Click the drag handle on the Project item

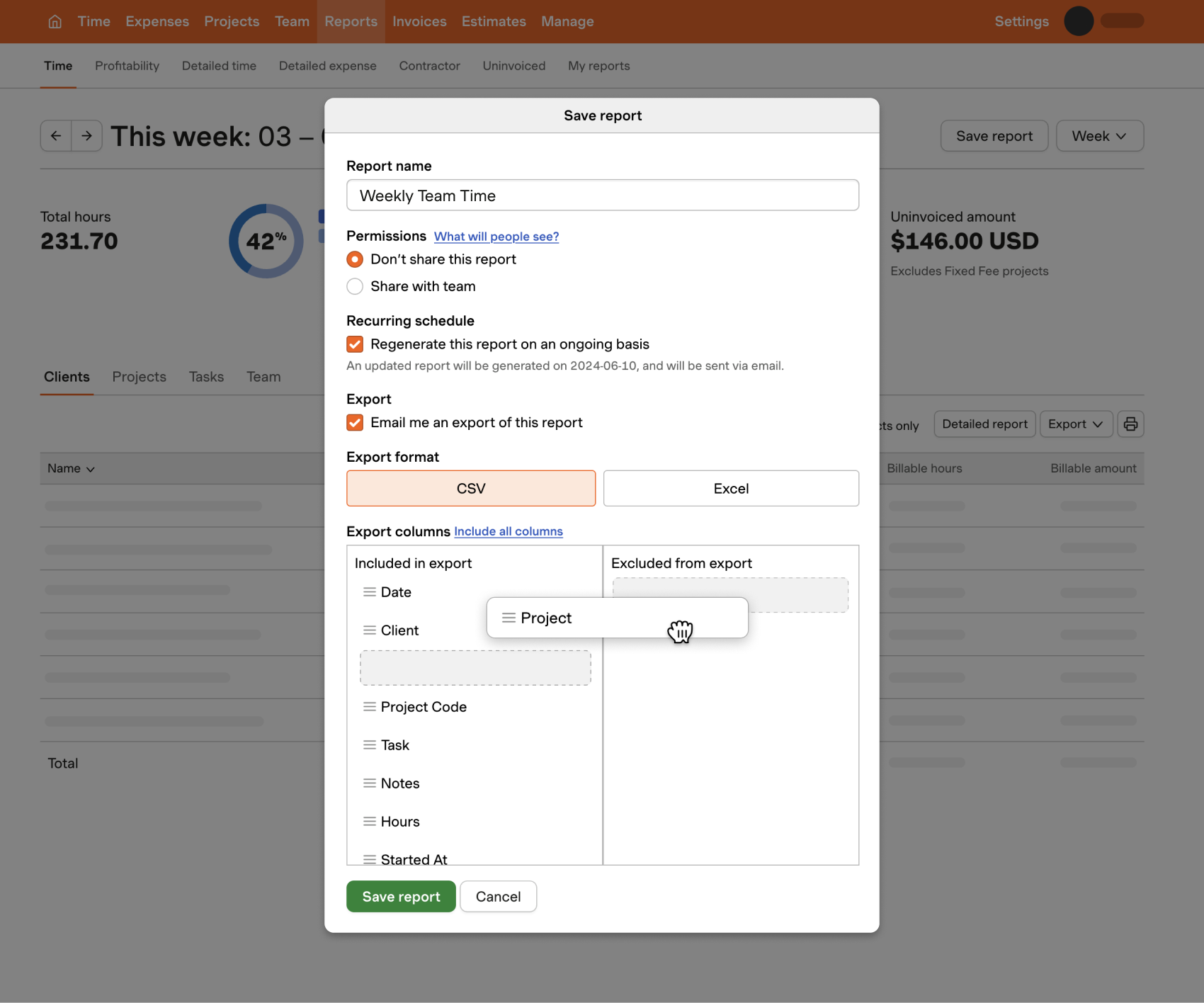[x=509, y=618]
